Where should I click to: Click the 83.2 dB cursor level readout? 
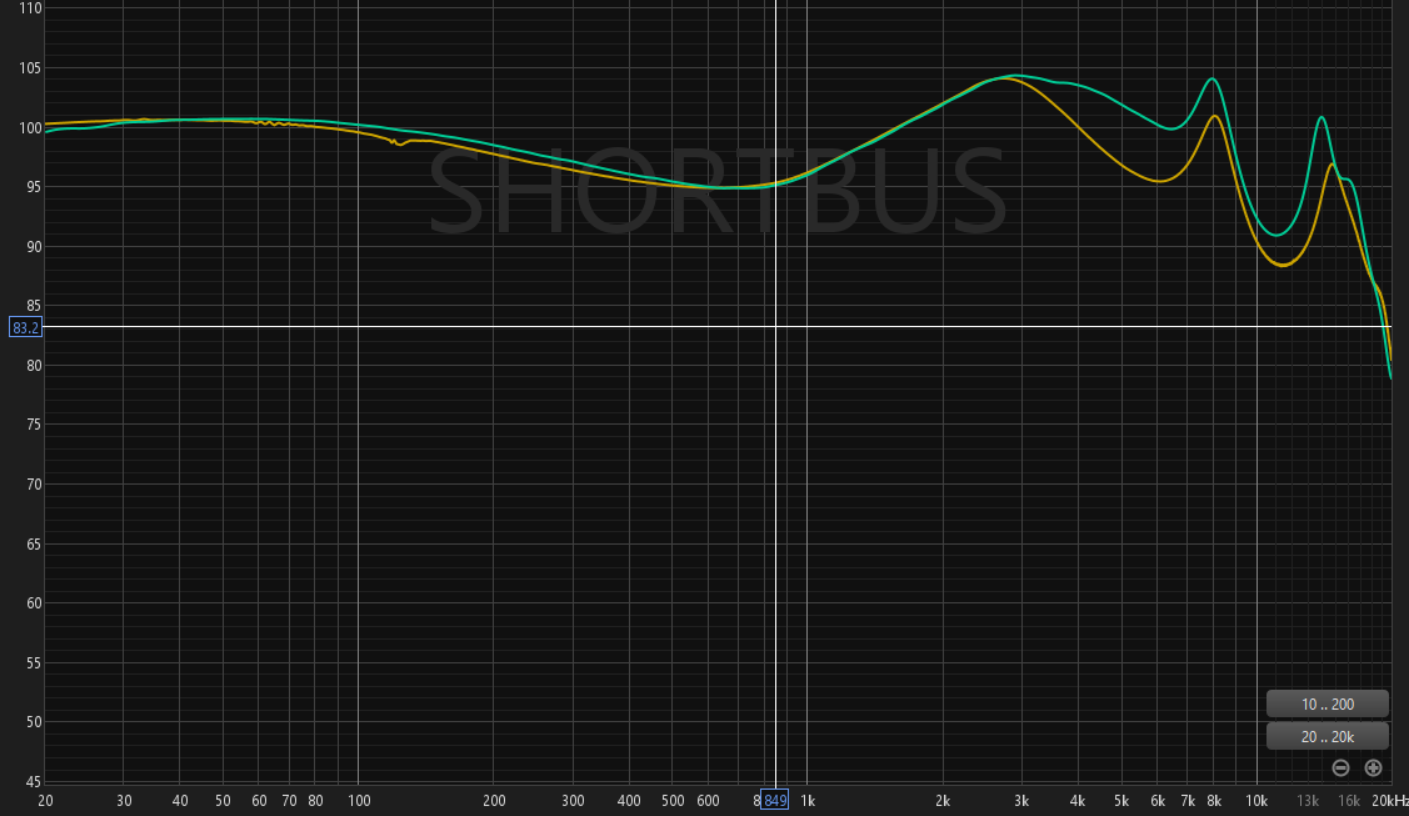click(26, 327)
